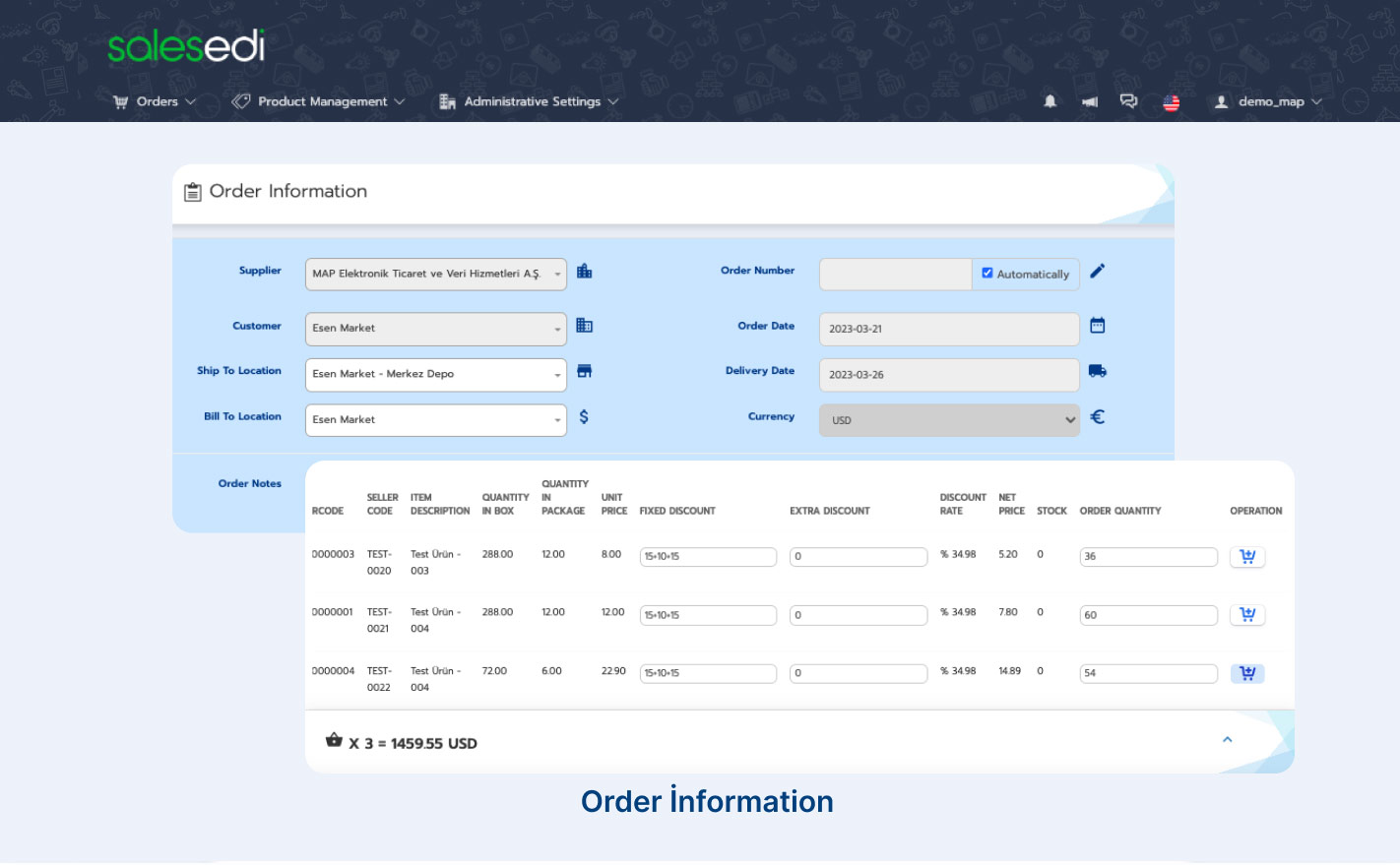Click the ship-to store icon
1400x865 pixels.
point(584,371)
